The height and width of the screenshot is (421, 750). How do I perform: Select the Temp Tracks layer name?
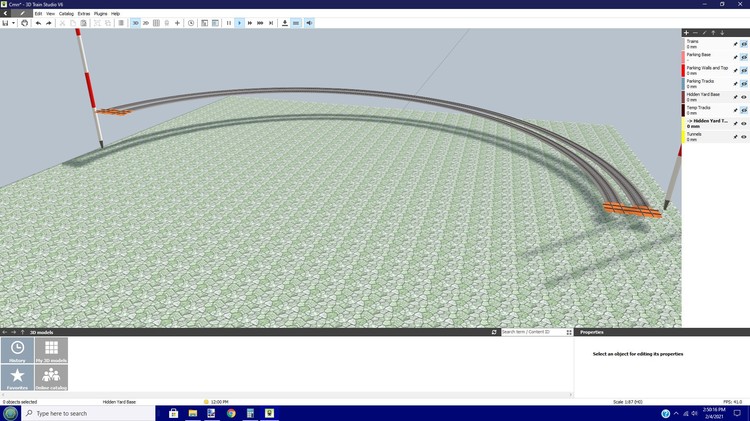698,108
